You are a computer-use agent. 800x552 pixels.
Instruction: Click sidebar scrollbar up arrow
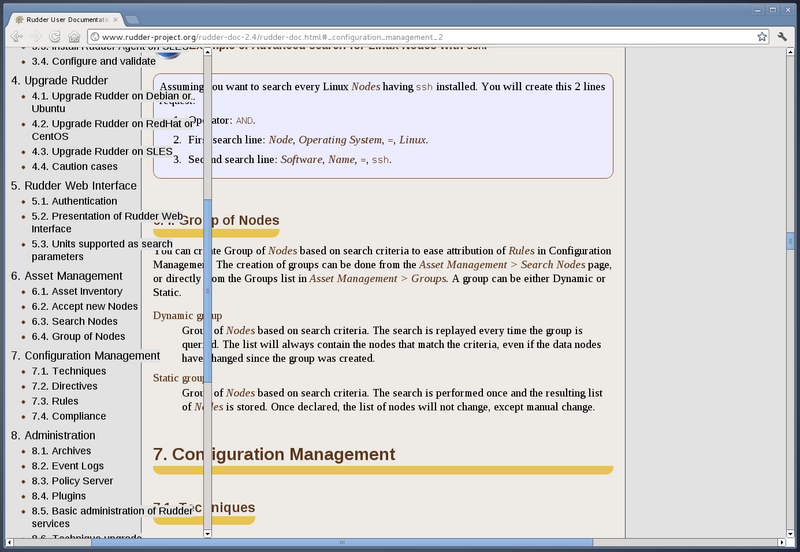(x=207, y=52)
